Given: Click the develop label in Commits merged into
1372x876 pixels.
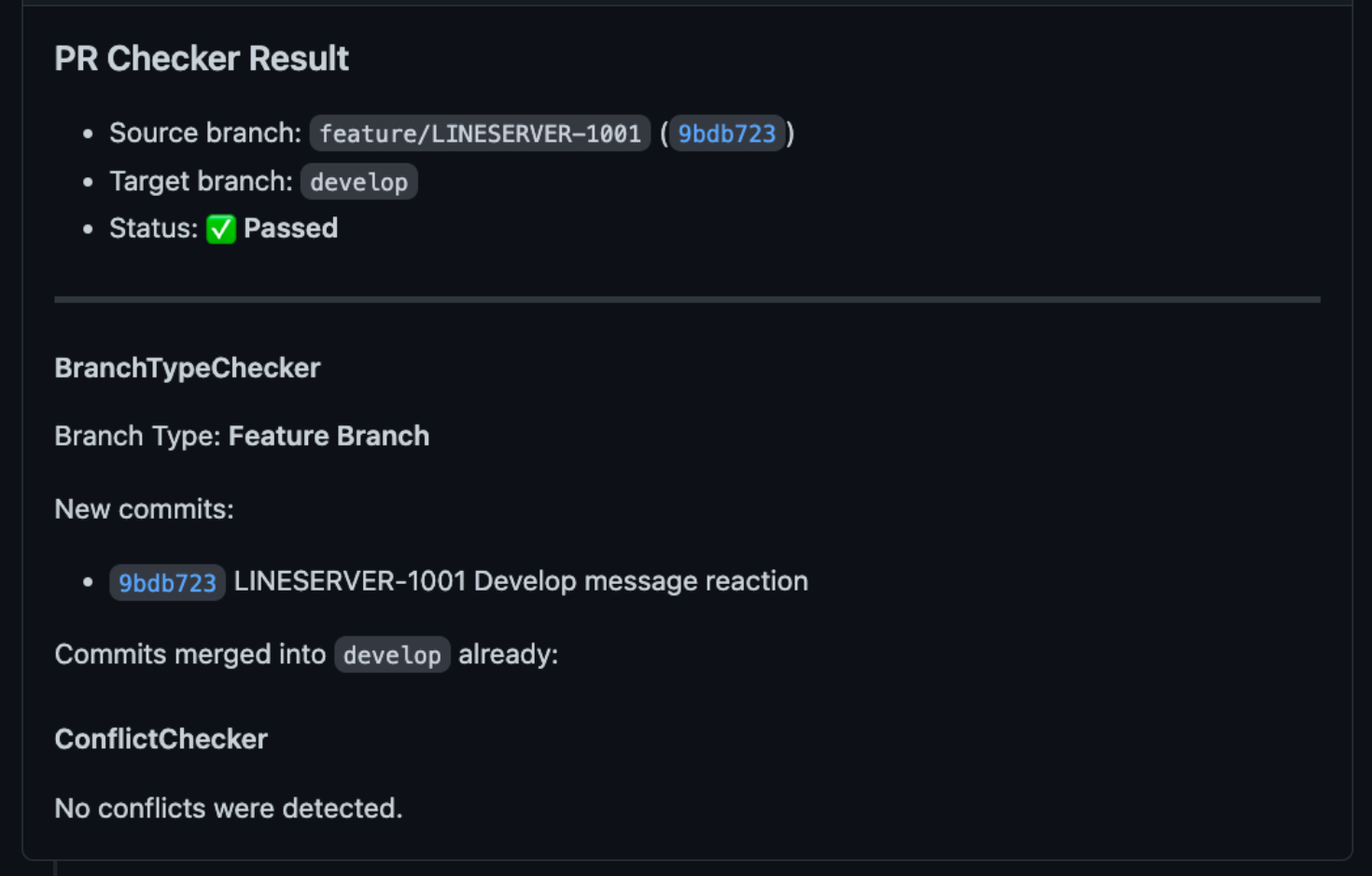Looking at the screenshot, I should 392,655.
